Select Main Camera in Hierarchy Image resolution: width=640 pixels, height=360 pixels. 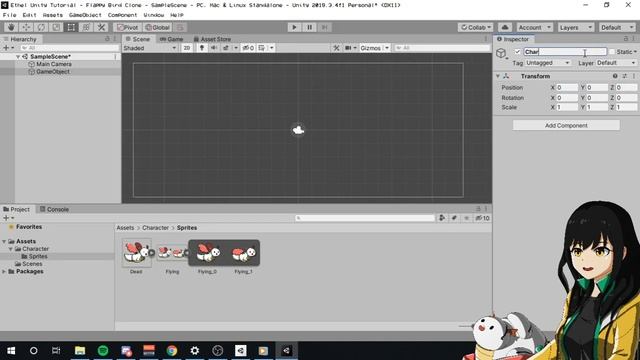coord(53,64)
